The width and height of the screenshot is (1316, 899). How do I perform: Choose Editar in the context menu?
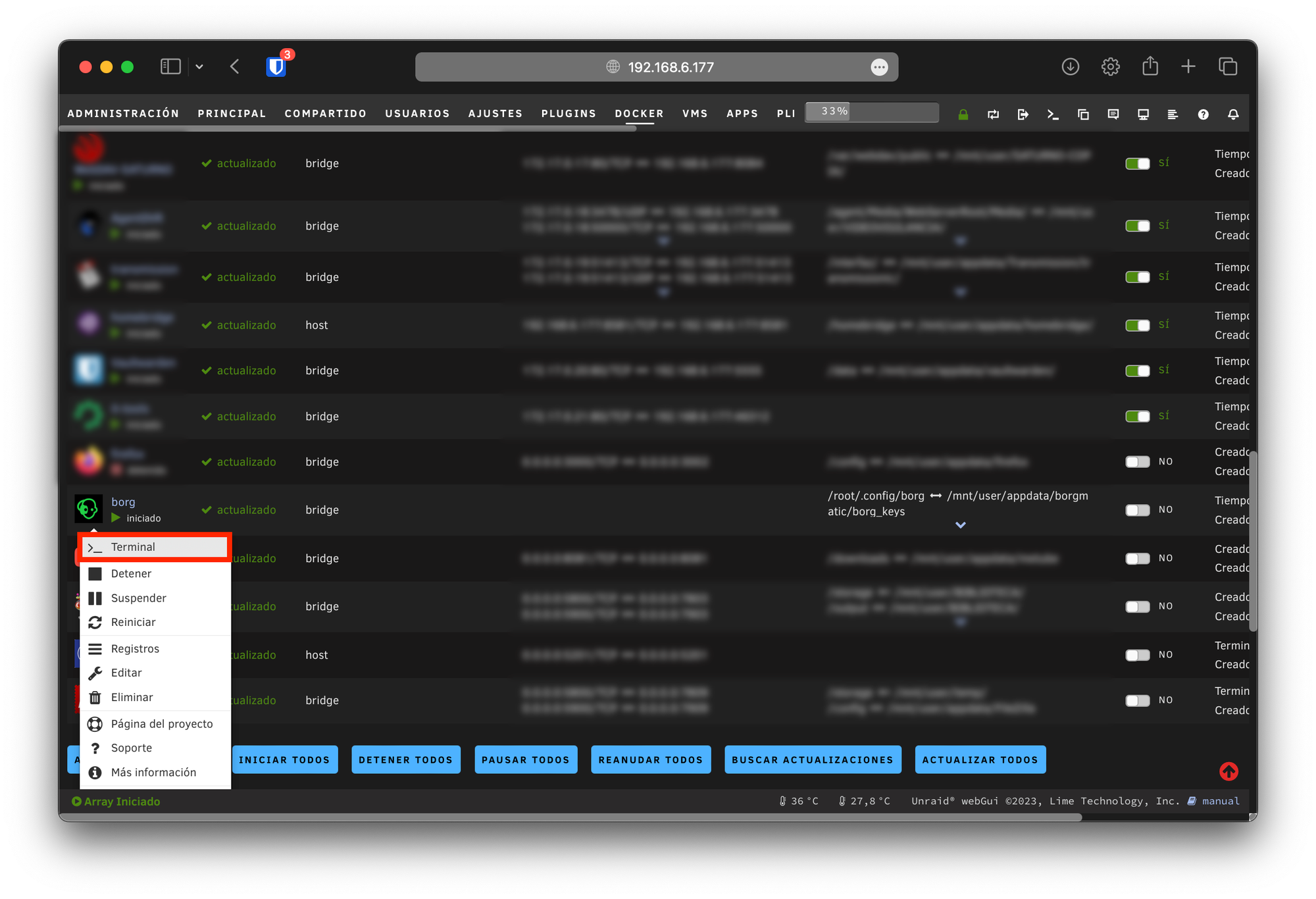click(x=155, y=673)
